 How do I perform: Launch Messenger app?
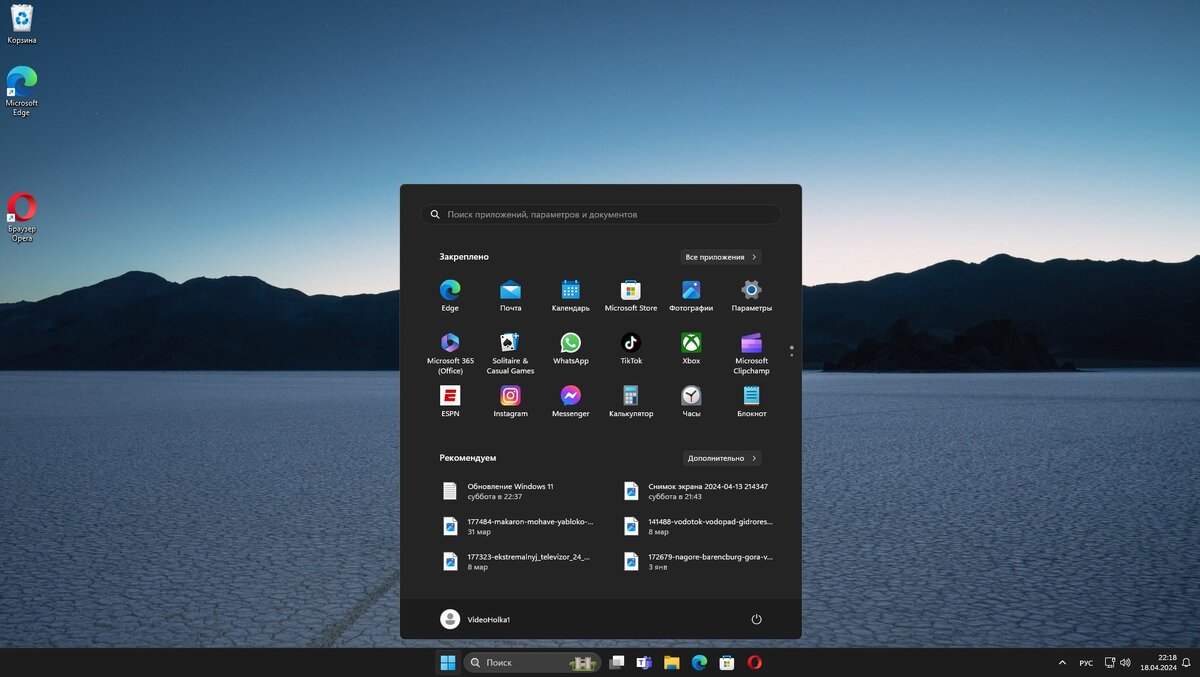point(571,401)
